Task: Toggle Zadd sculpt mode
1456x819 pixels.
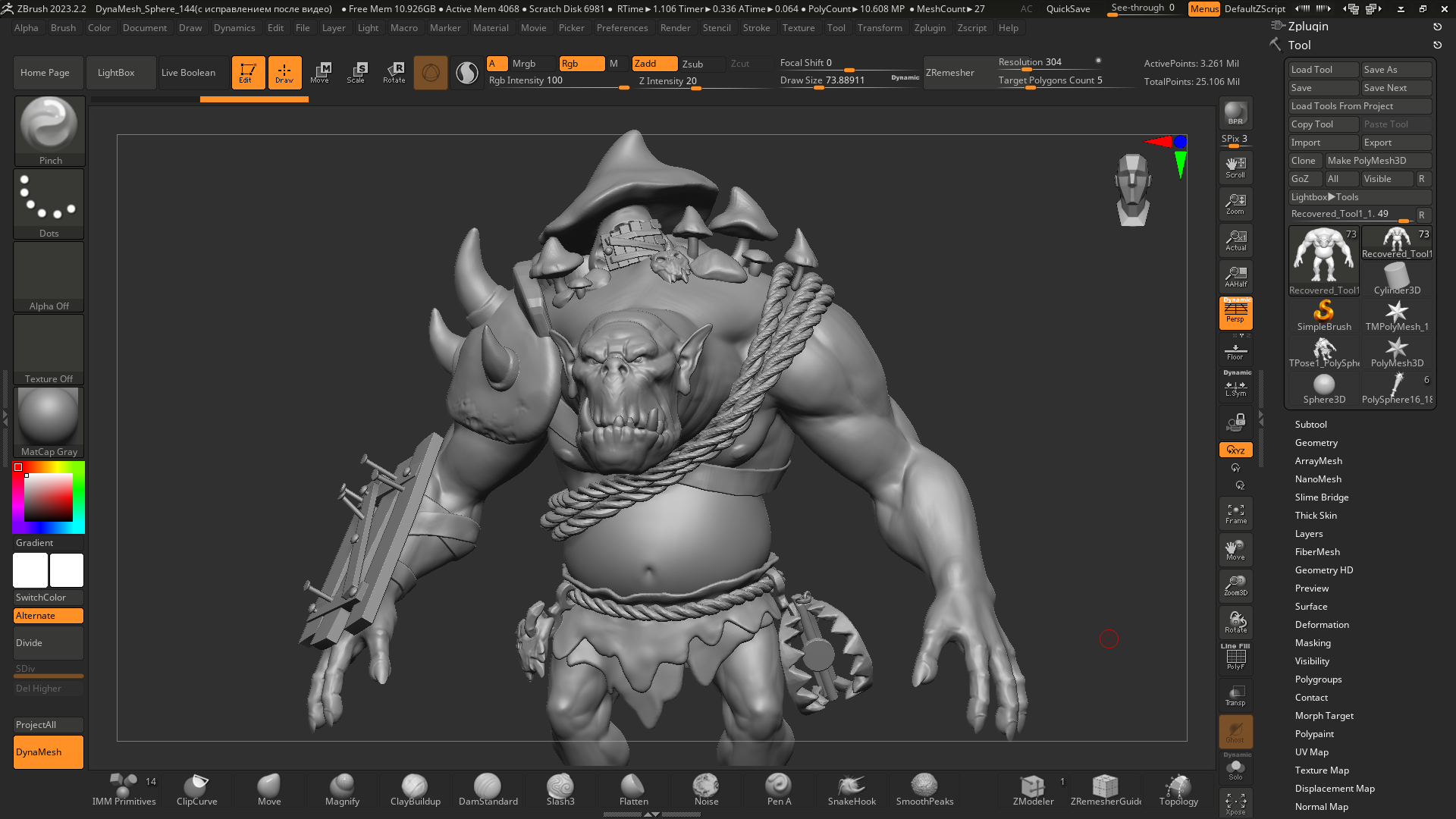Action: point(654,64)
